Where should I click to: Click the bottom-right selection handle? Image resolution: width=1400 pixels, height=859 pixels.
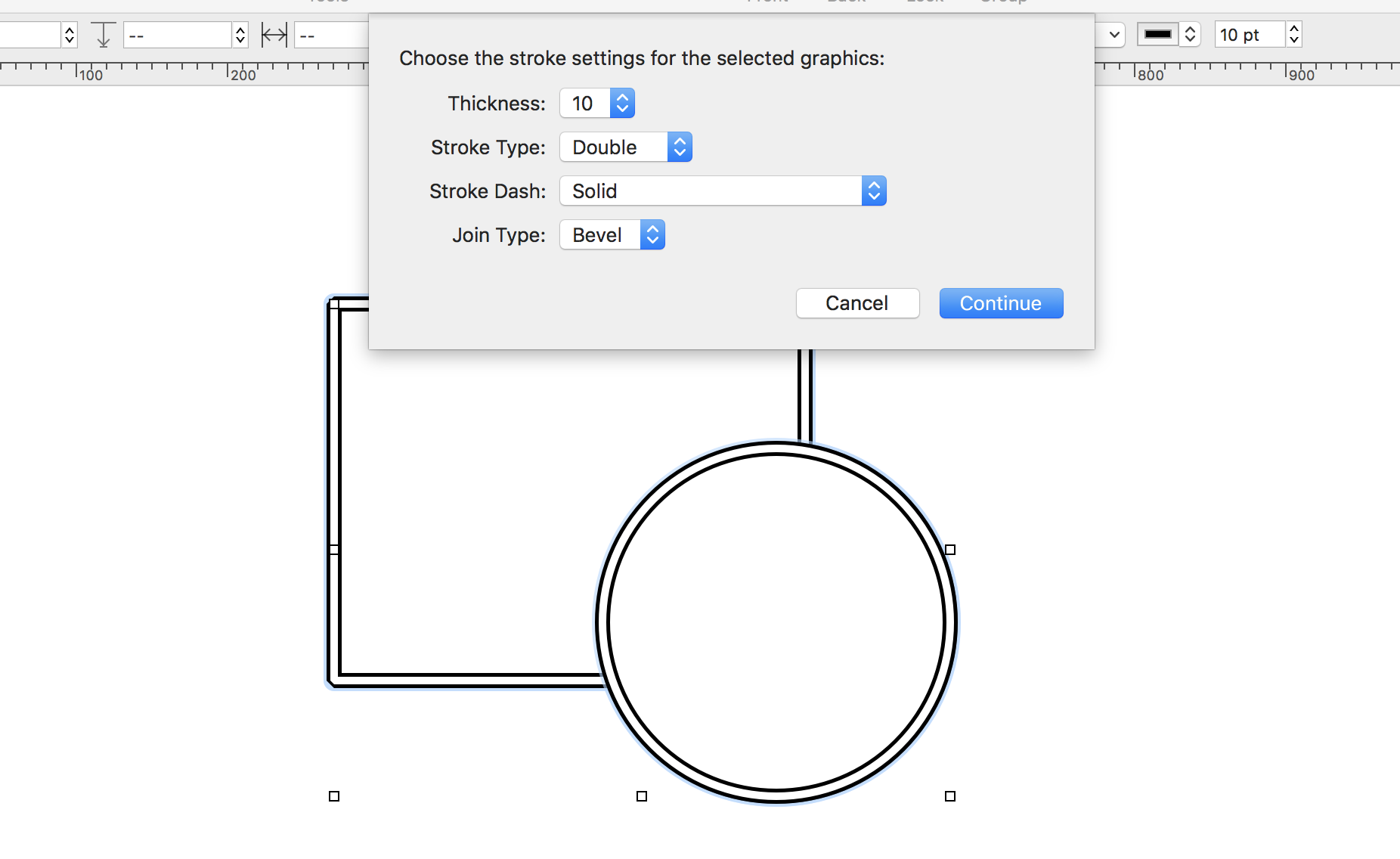950,796
